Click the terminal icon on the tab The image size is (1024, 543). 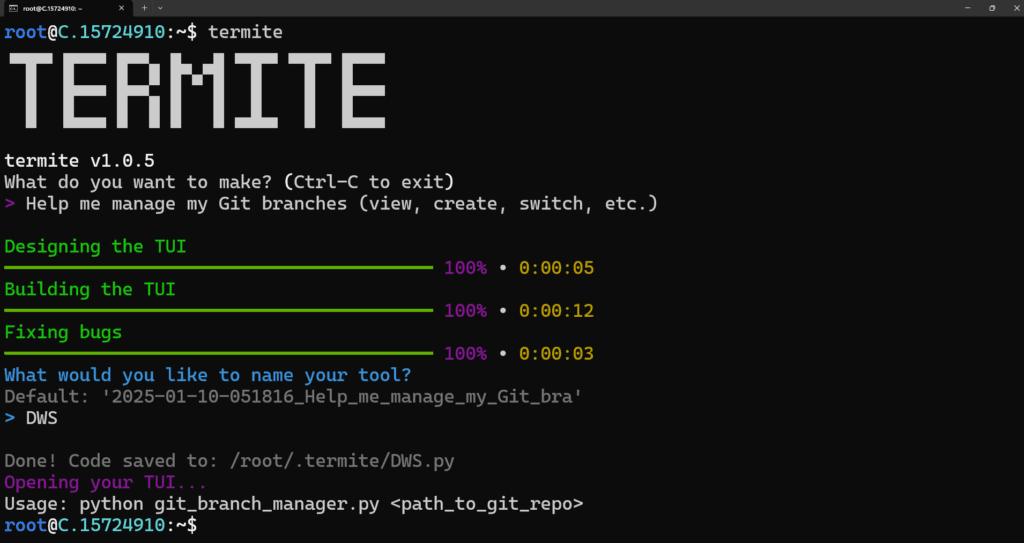[x=11, y=8]
